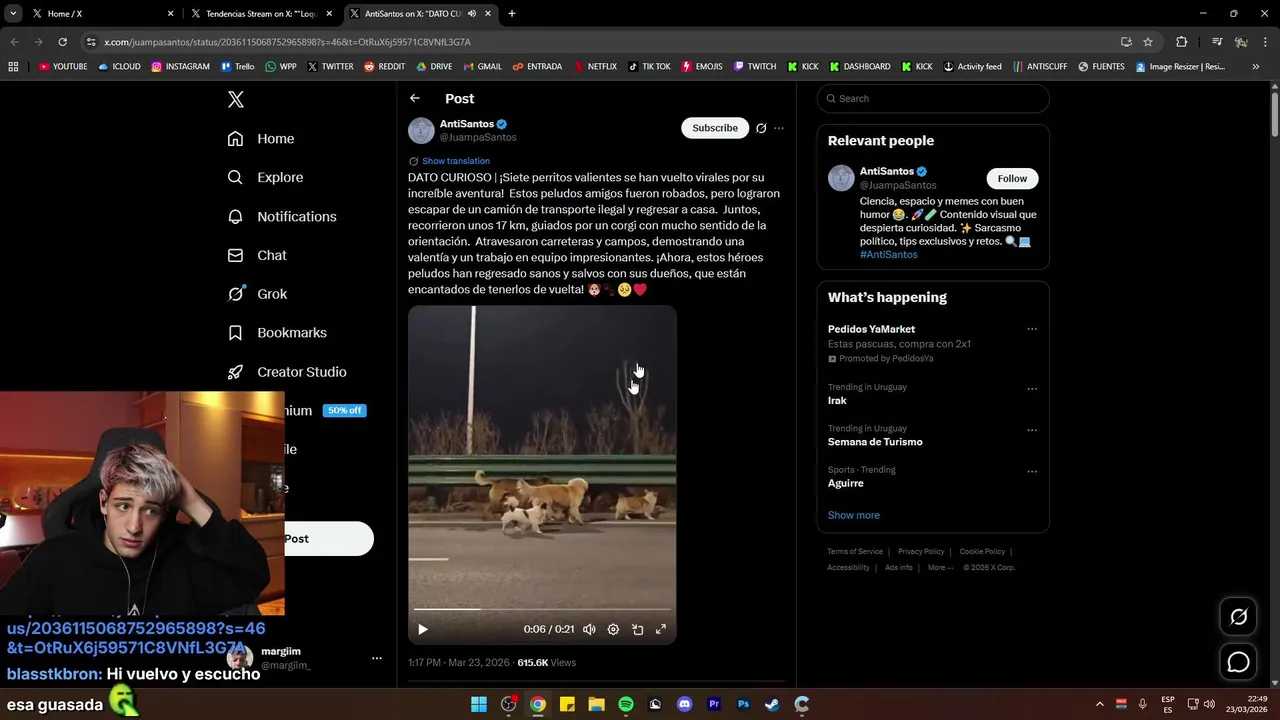
Task: Open options for Semana de Turismo trend
Action: [x=1032, y=430]
